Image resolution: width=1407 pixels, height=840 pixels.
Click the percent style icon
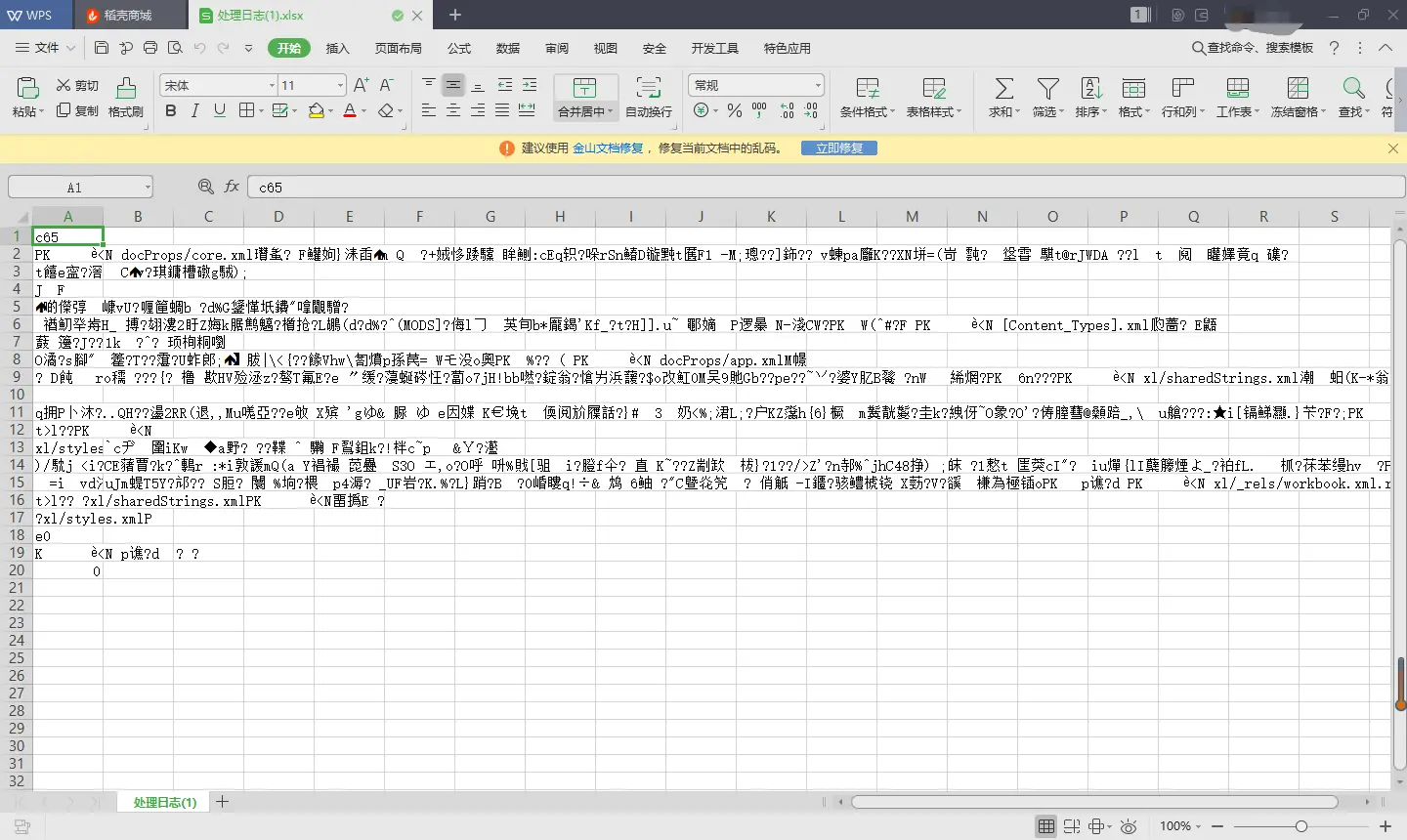click(x=735, y=111)
